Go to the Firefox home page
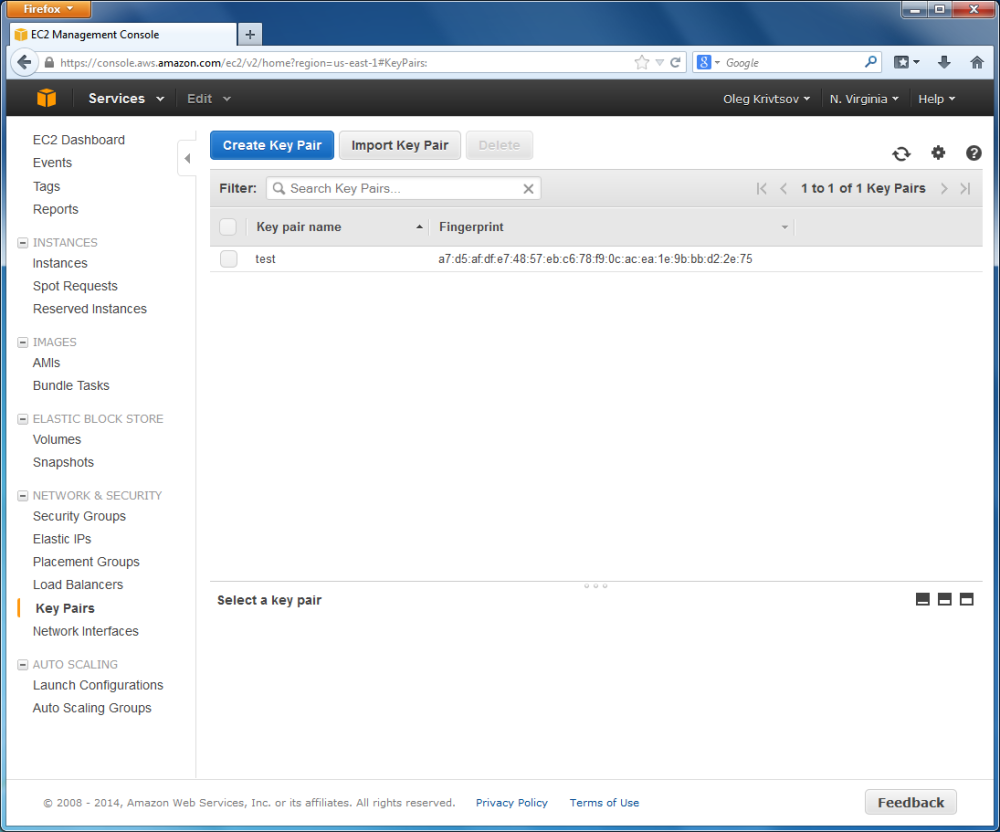Image resolution: width=1000 pixels, height=832 pixels. click(x=976, y=62)
